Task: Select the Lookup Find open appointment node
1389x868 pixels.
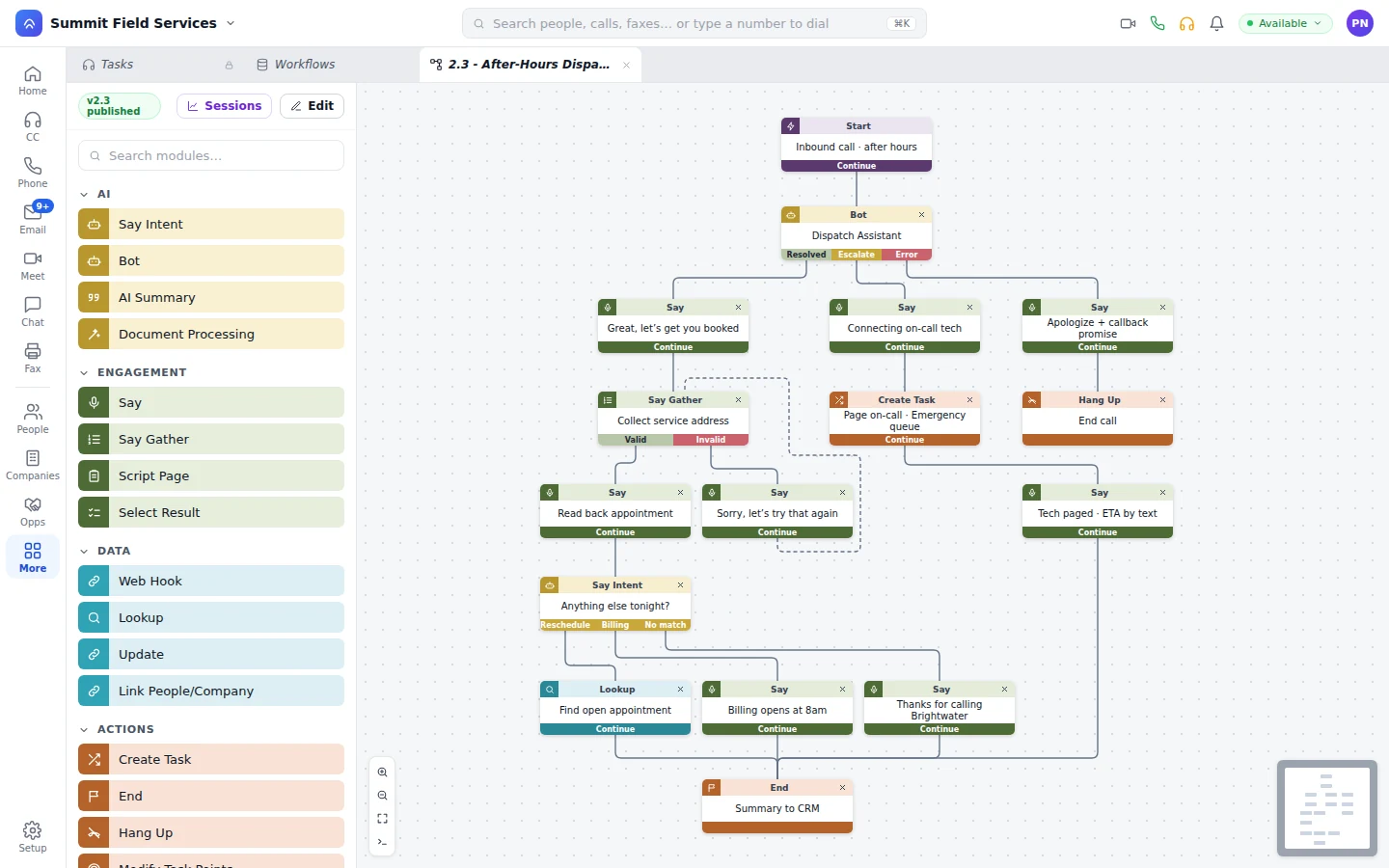Action: [x=615, y=708]
